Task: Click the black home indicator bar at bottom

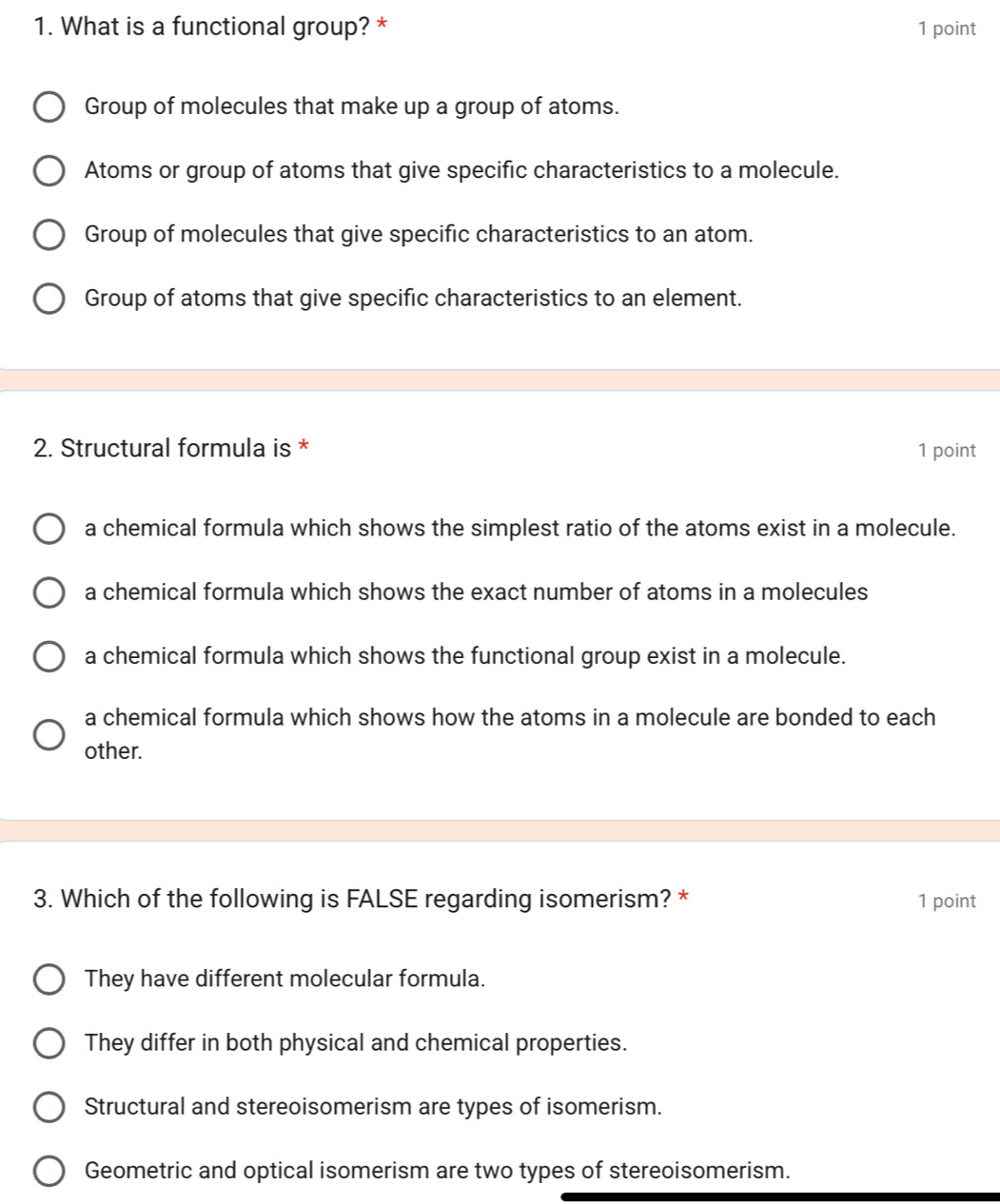Action: 780,1195
